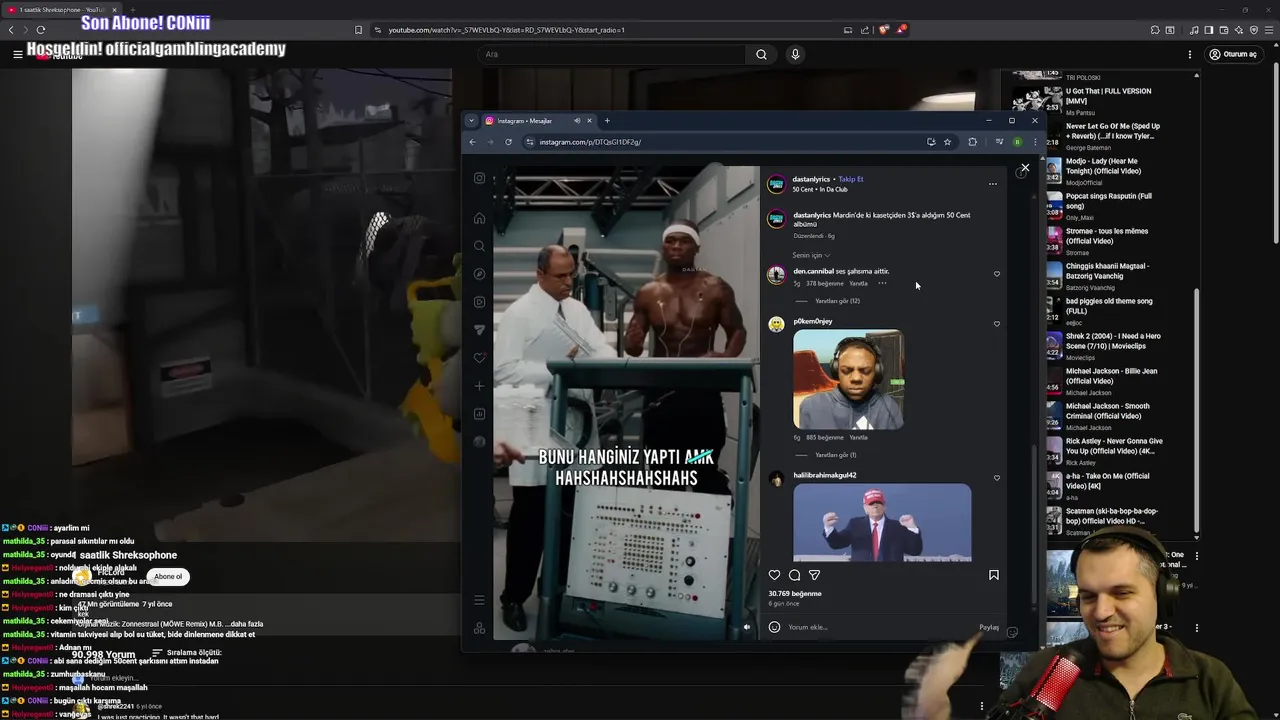Open the p0kem0njey GIF comment image

pos(848,380)
